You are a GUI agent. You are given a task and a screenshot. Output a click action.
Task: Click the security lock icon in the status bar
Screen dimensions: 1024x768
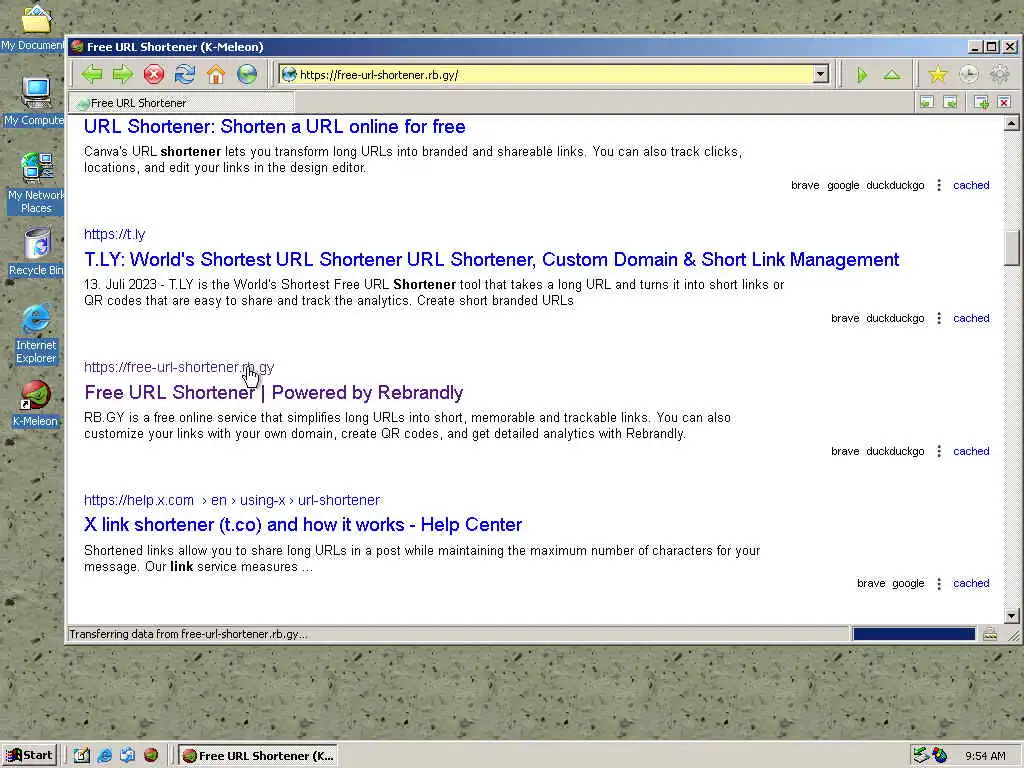point(990,634)
